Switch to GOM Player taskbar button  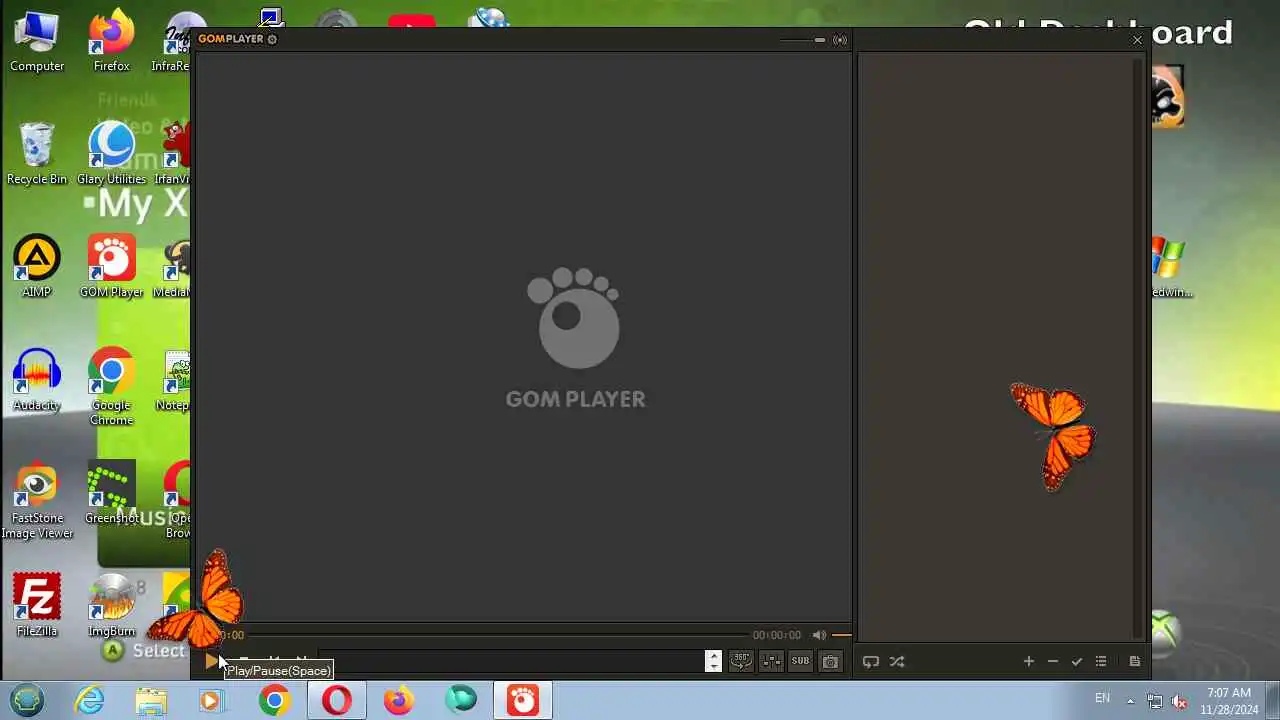click(x=523, y=700)
